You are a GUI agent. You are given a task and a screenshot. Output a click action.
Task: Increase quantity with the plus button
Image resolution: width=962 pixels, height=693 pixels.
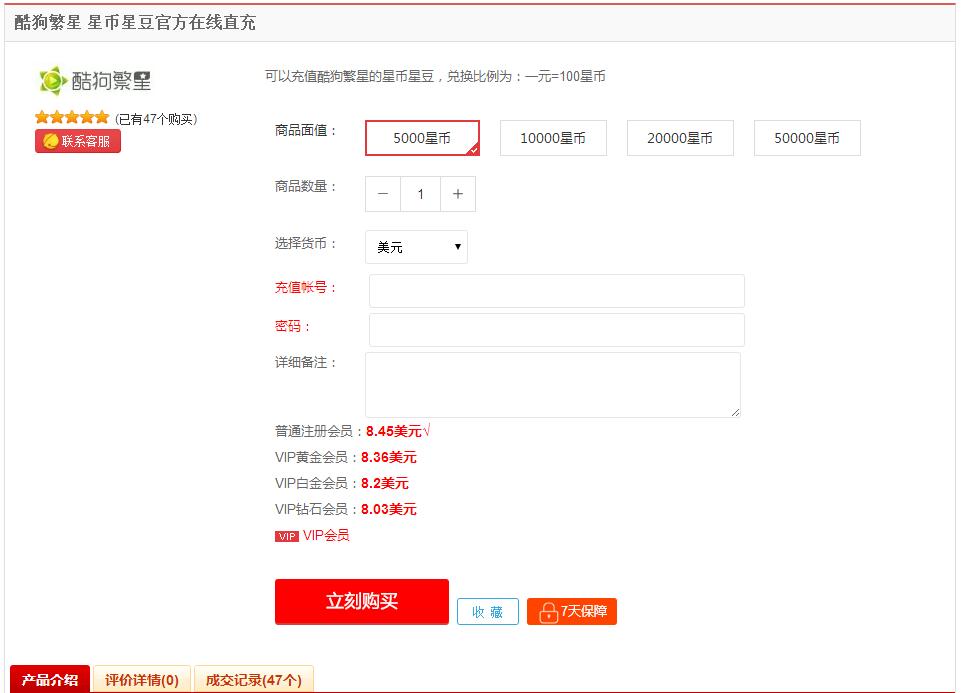458,194
